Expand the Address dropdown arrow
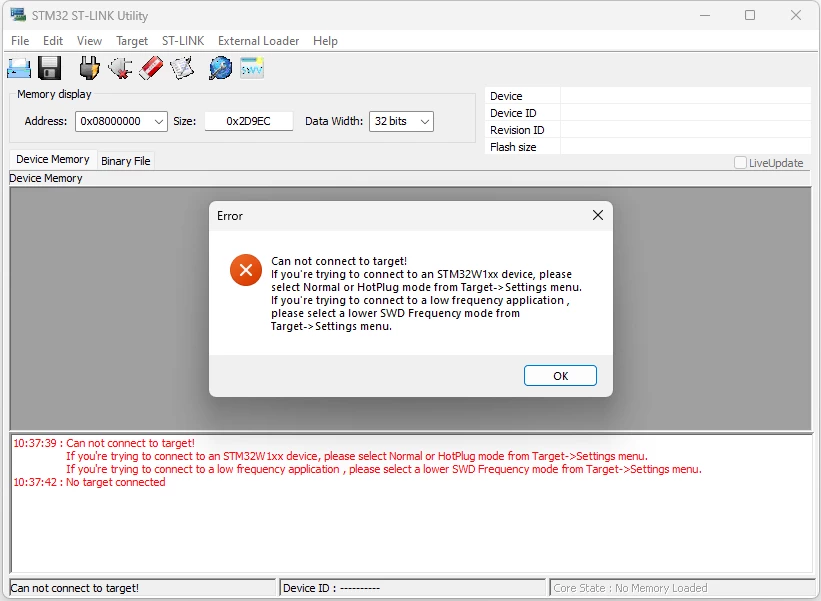The image size is (821, 601). click(159, 121)
